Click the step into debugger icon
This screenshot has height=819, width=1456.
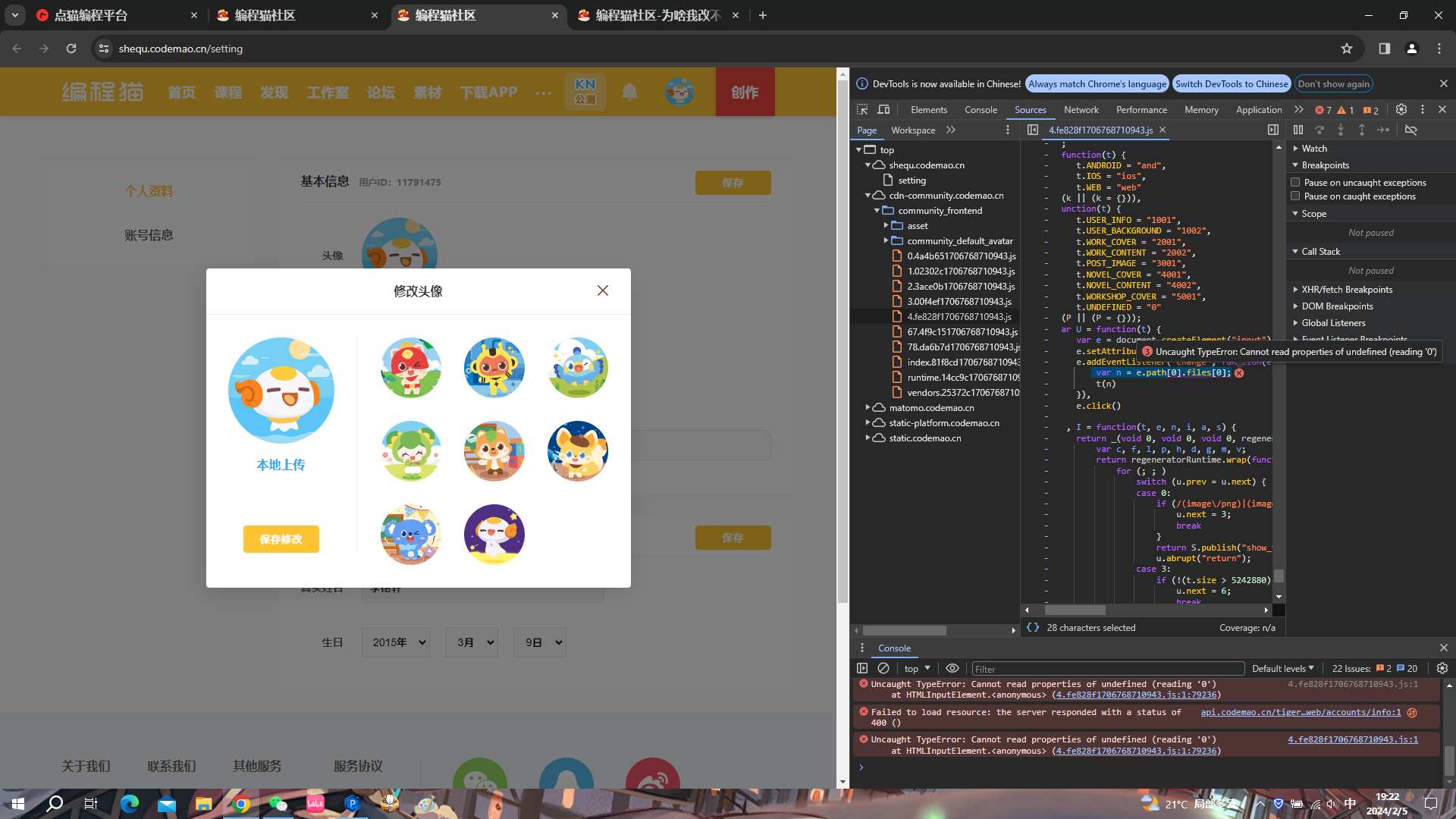click(1341, 130)
